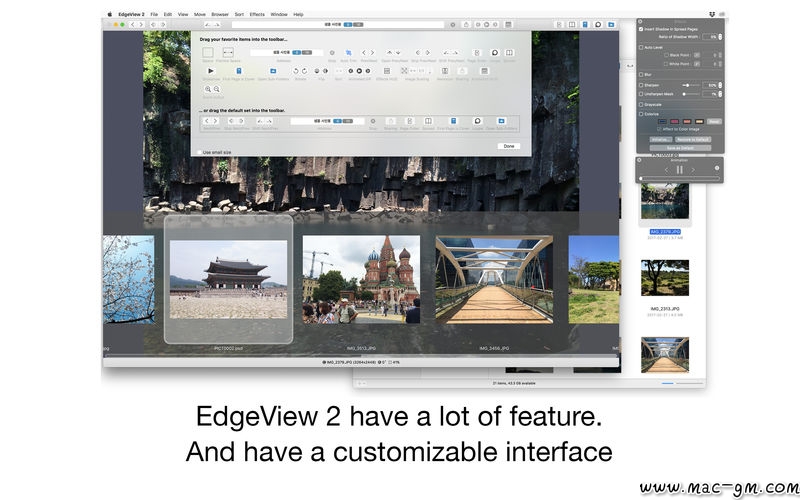Click Open Sub Folders icon in palette second row
800x500 pixels.
(x=273, y=71)
